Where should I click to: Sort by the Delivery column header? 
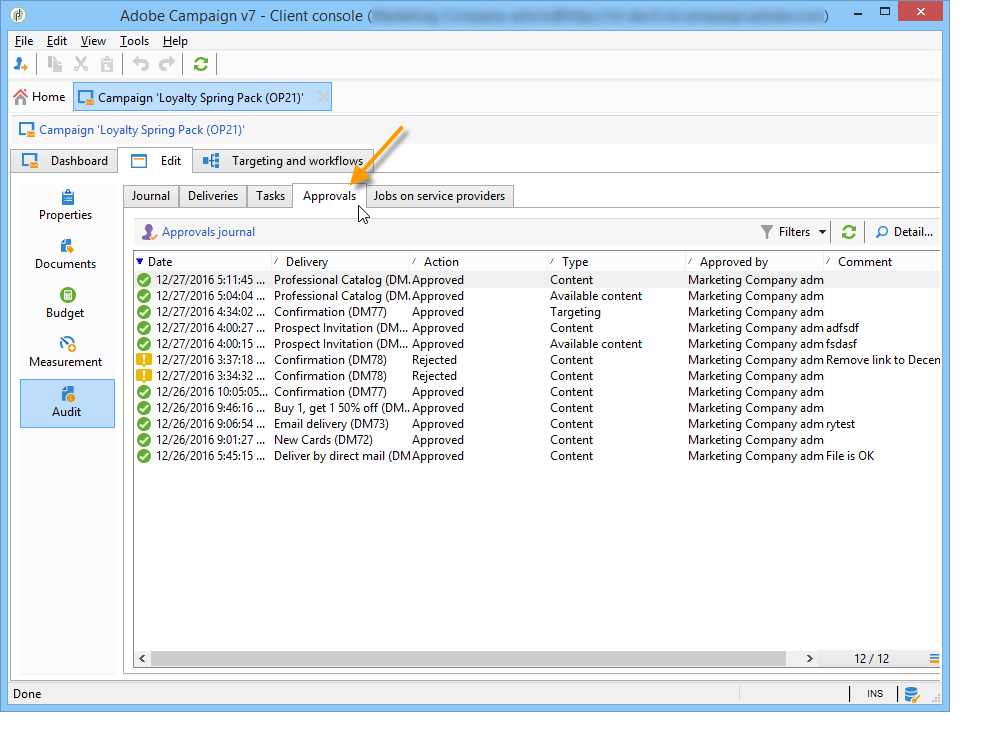[341, 262]
